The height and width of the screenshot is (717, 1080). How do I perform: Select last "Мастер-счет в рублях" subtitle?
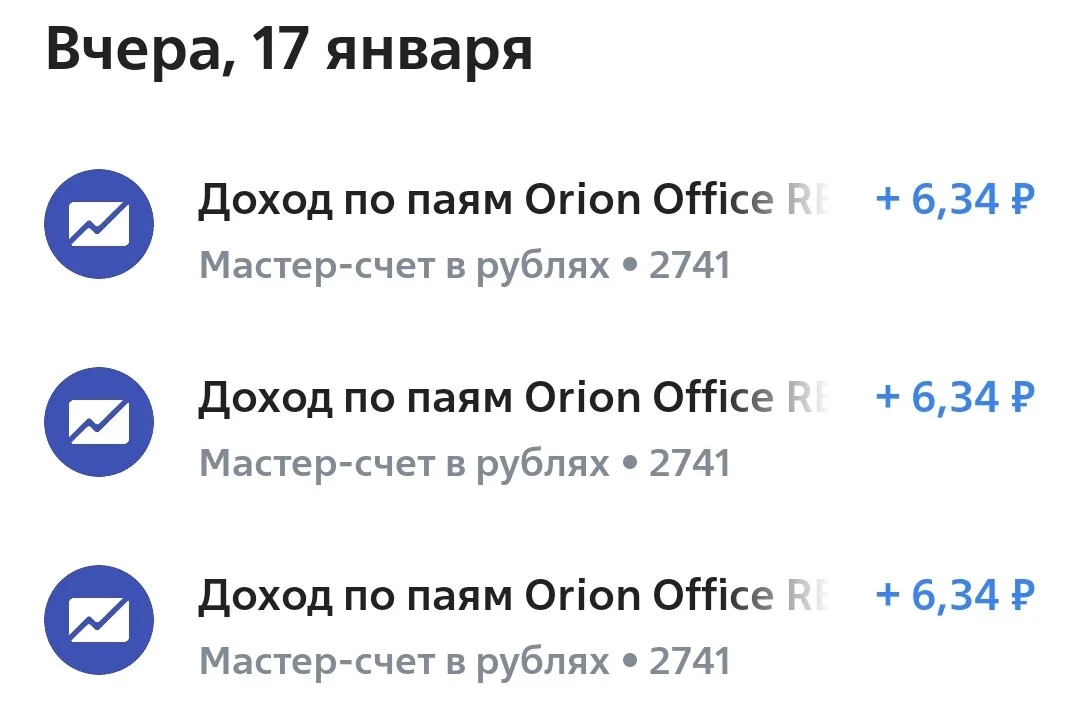coord(404,662)
